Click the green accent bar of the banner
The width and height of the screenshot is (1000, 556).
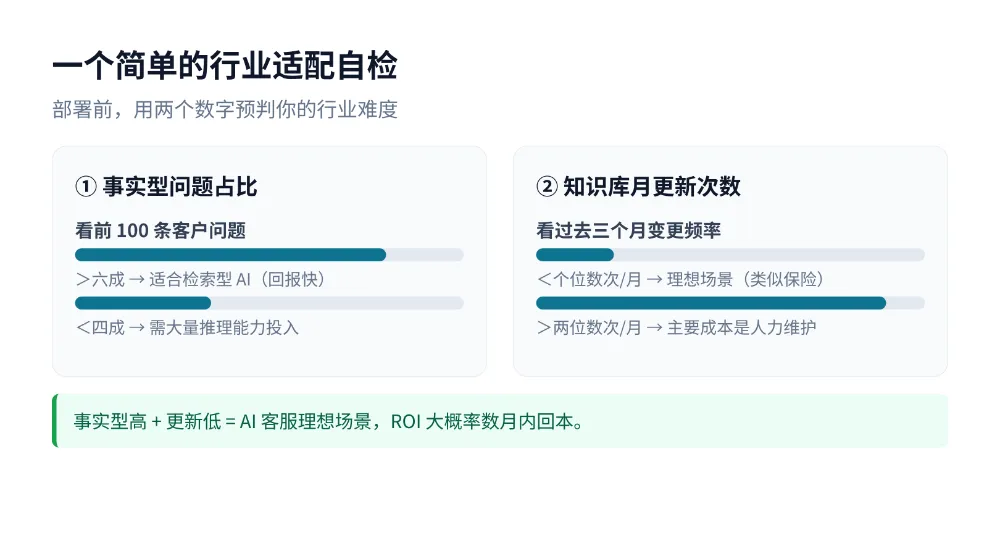[x=55, y=421]
